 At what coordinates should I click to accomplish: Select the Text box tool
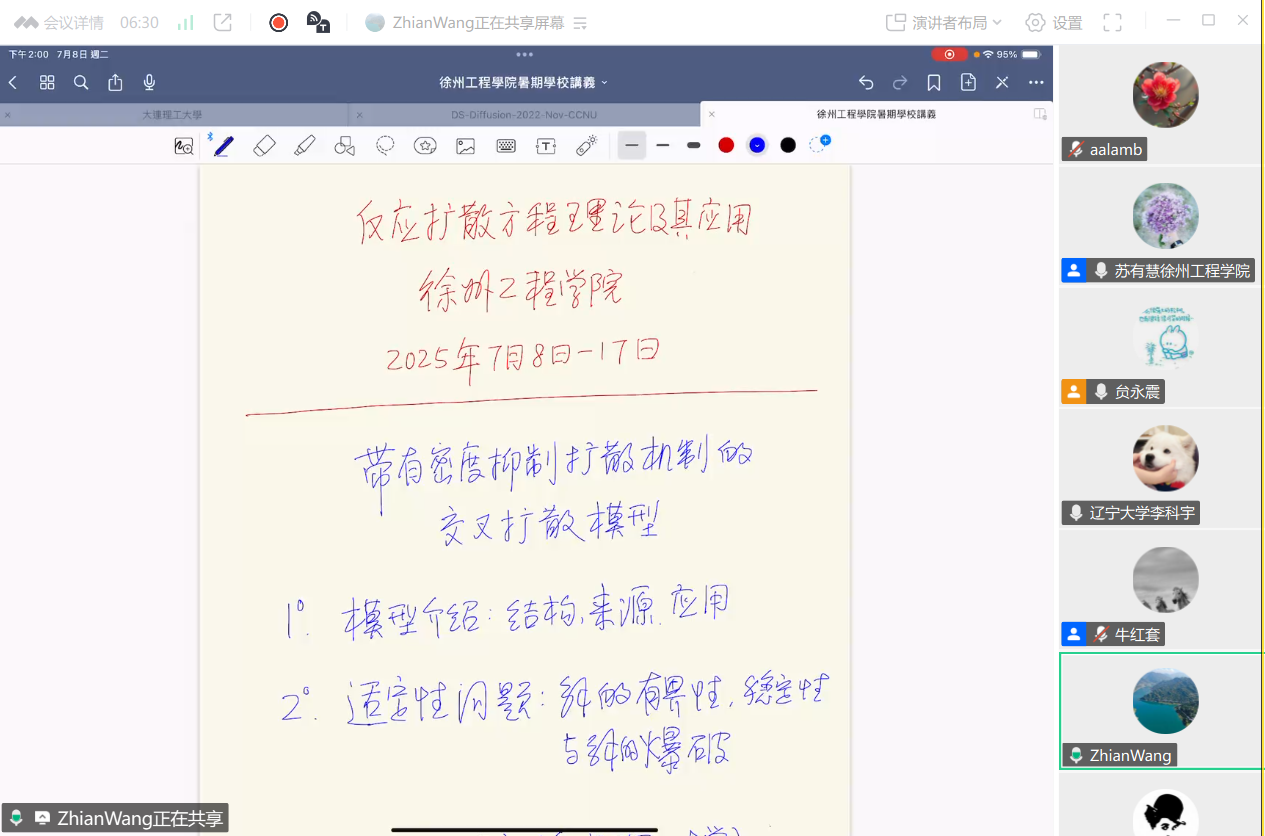(x=546, y=146)
